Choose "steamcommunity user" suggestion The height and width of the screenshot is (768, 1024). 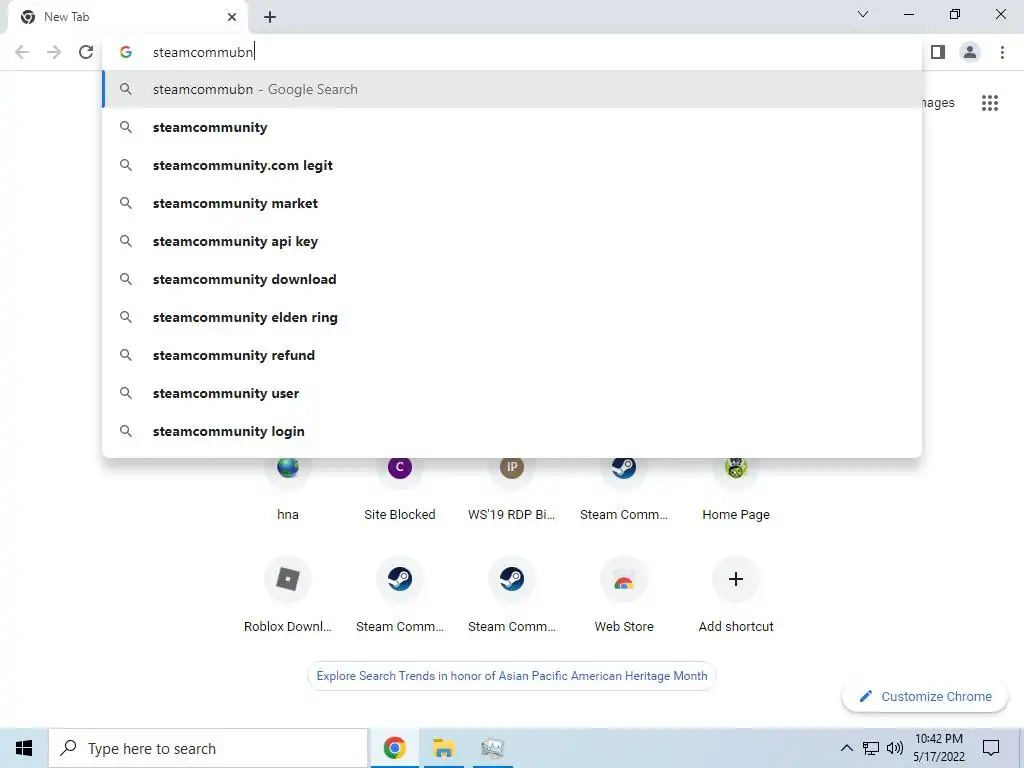coord(512,393)
